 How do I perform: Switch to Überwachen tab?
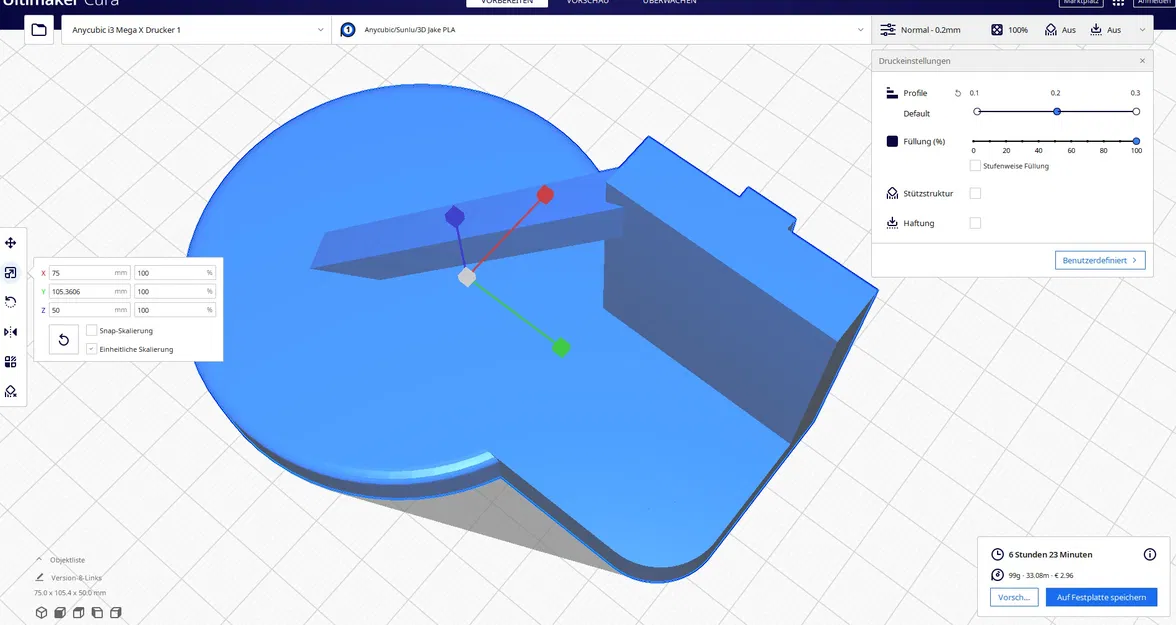tap(669, 2)
